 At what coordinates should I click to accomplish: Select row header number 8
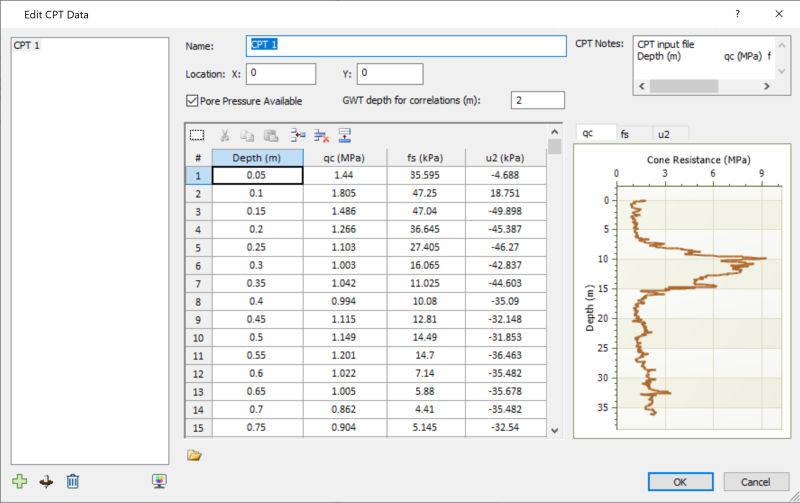point(198,302)
